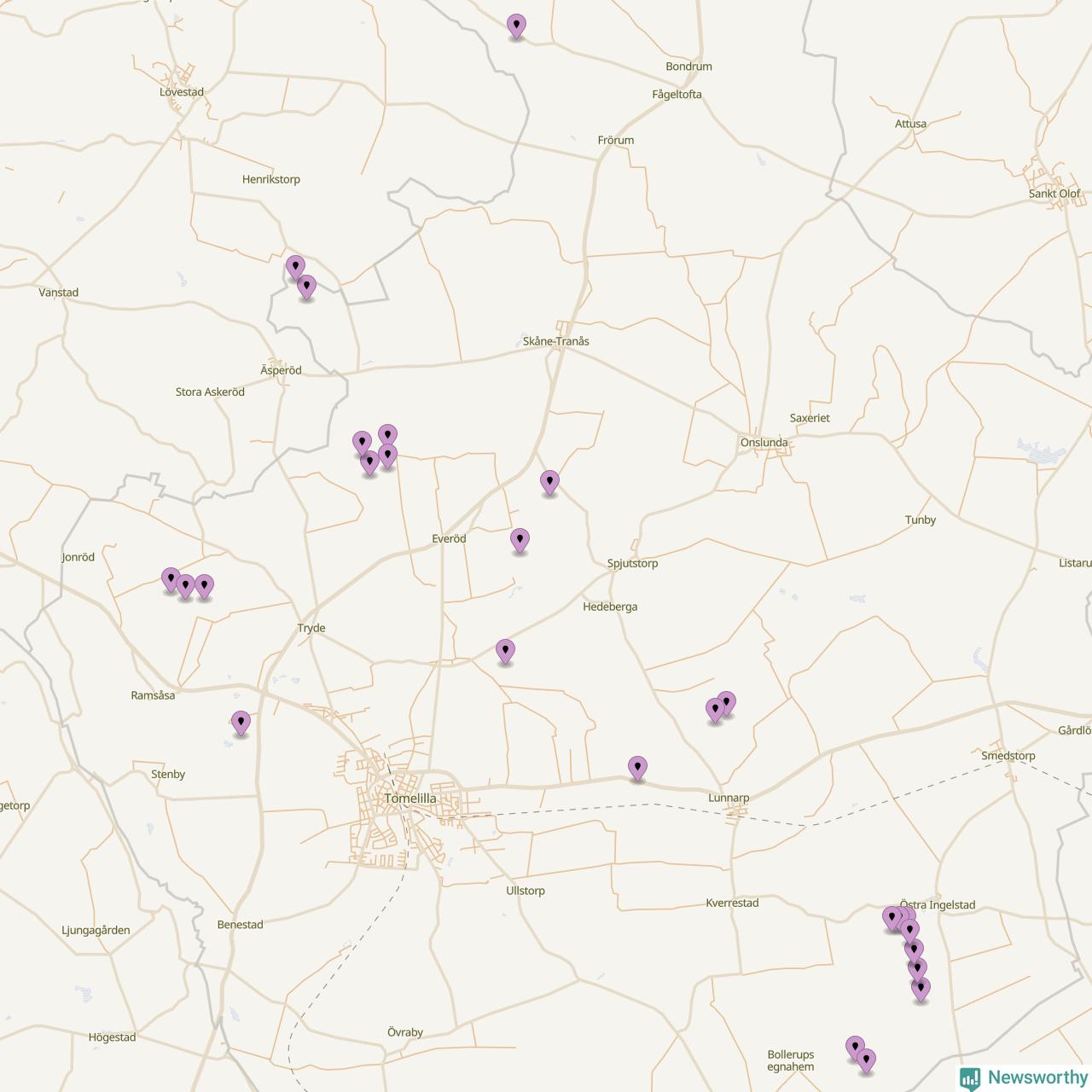The image size is (1092, 1092).
Task: Click the Benestad label
Action: tap(240, 925)
